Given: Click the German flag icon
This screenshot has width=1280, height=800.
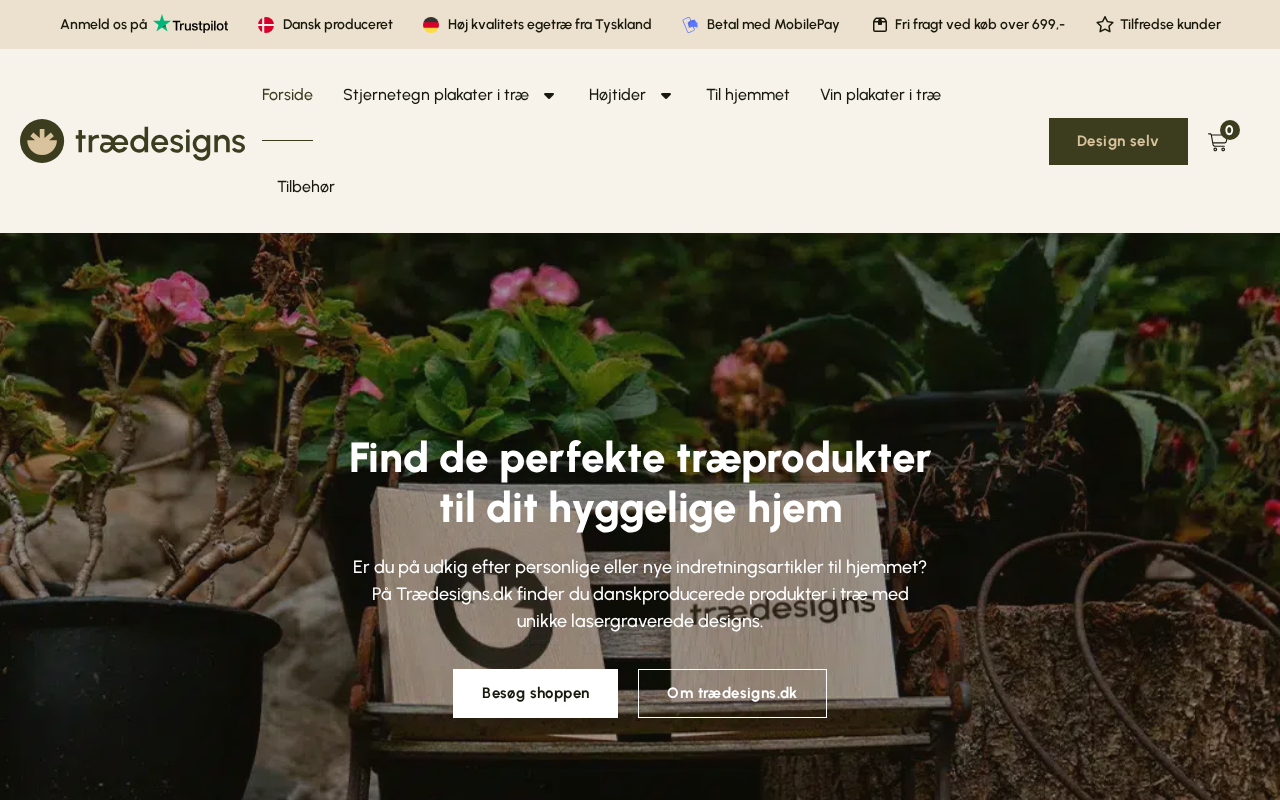Looking at the screenshot, I should pos(431,25).
